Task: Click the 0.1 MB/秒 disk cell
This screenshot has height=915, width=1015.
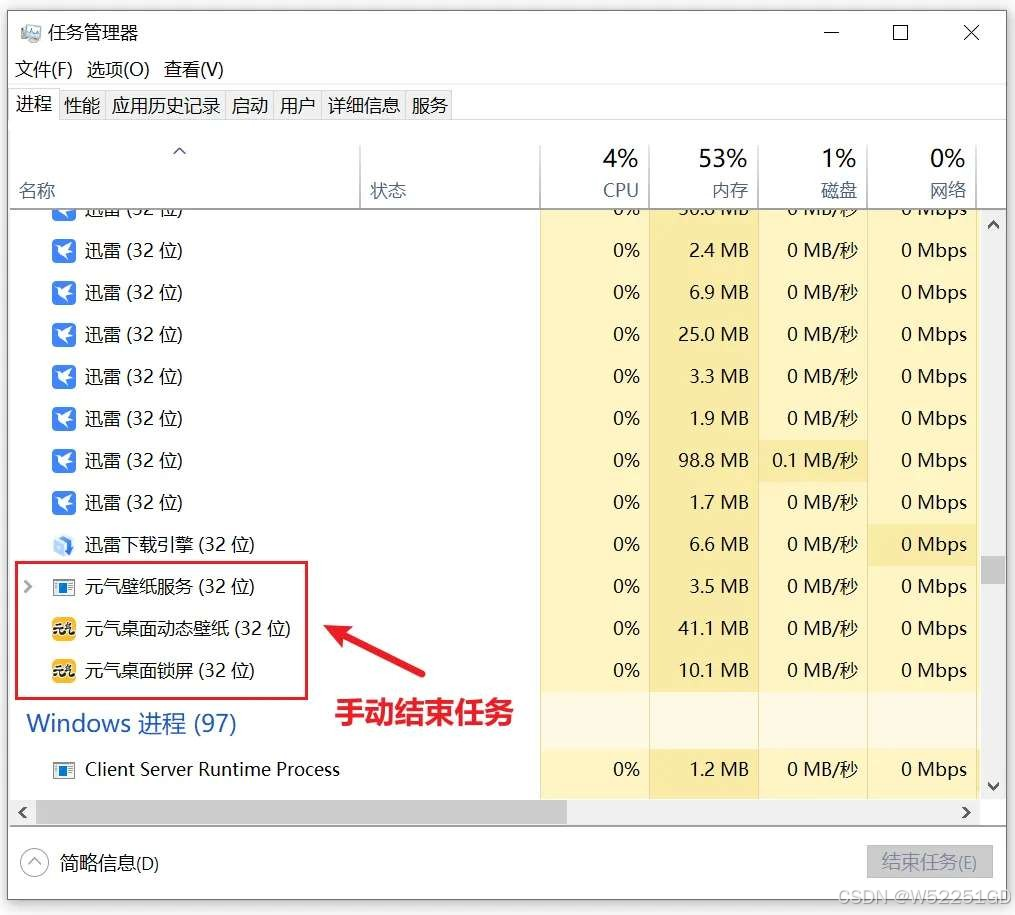Action: pyautogui.click(x=815, y=460)
